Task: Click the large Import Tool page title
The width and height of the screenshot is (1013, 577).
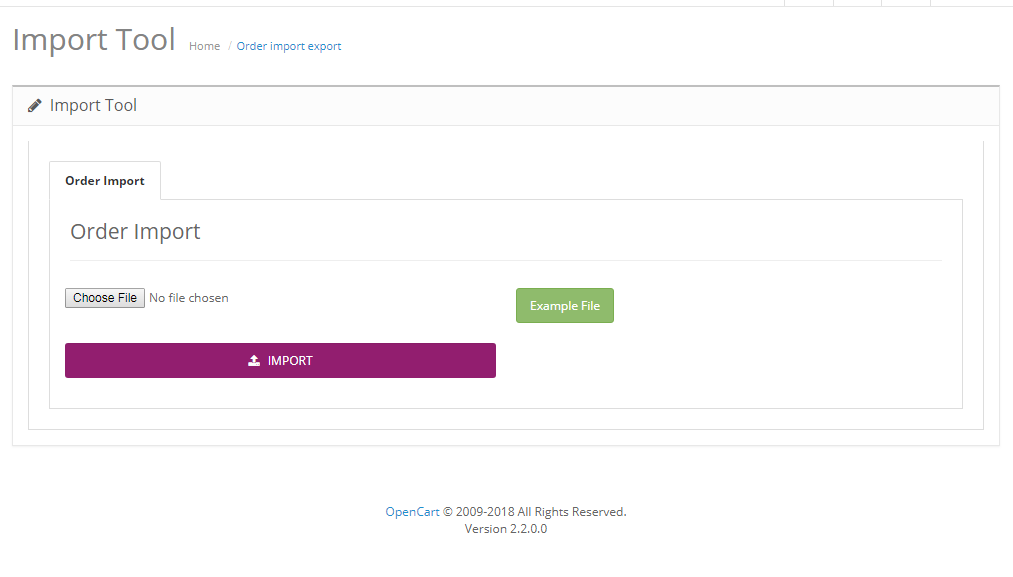Action: click(x=94, y=39)
